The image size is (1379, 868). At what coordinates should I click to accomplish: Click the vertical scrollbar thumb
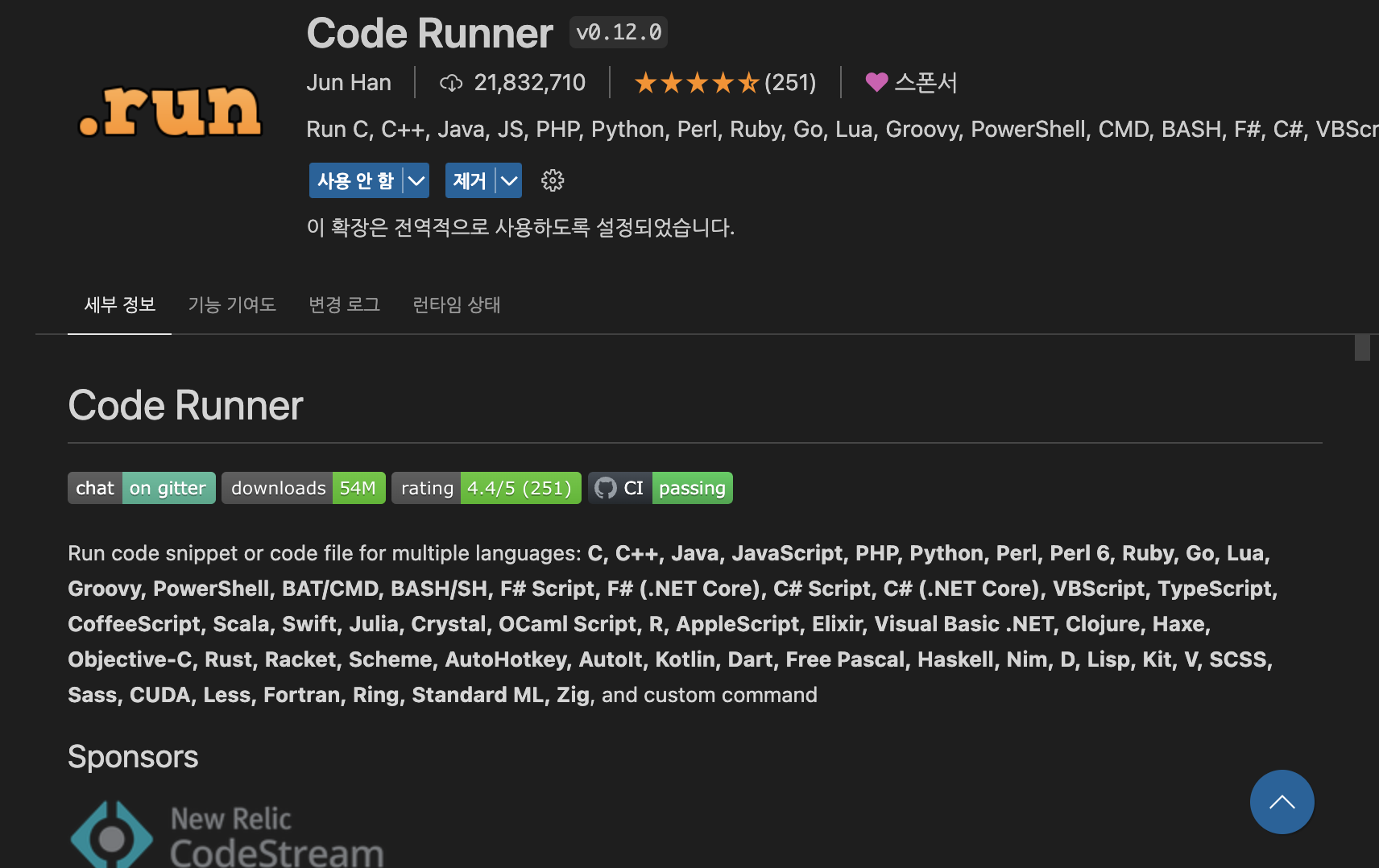pos(1362,347)
